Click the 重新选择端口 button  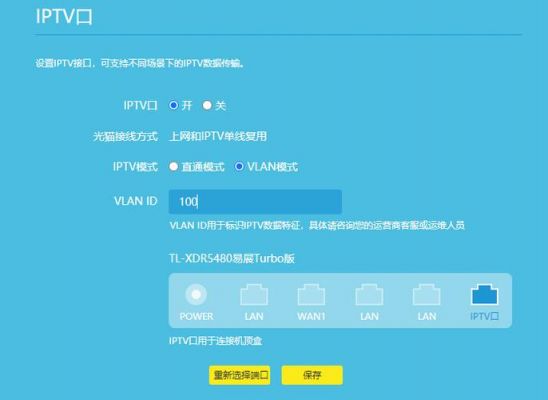tap(240, 375)
